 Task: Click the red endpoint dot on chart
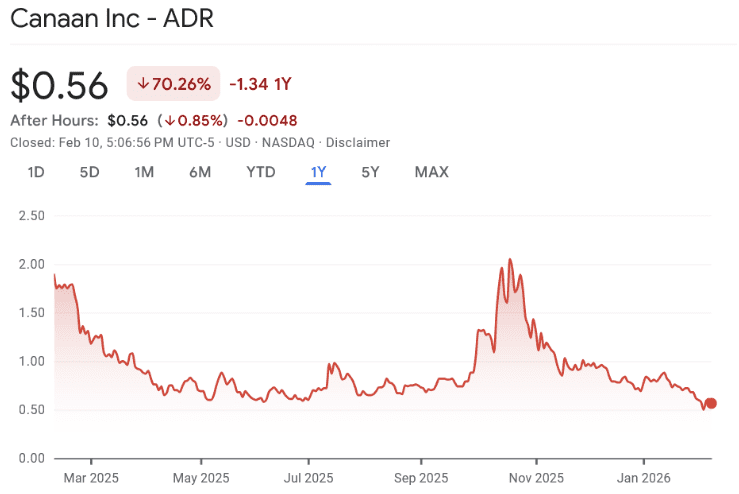point(711,403)
